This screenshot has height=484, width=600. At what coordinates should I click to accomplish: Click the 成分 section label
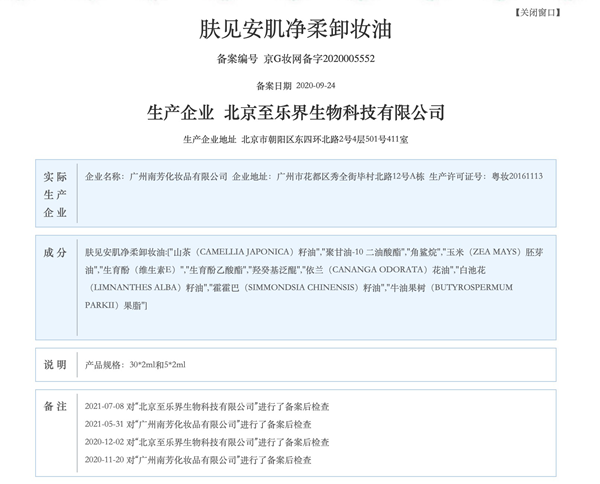(55, 253)
